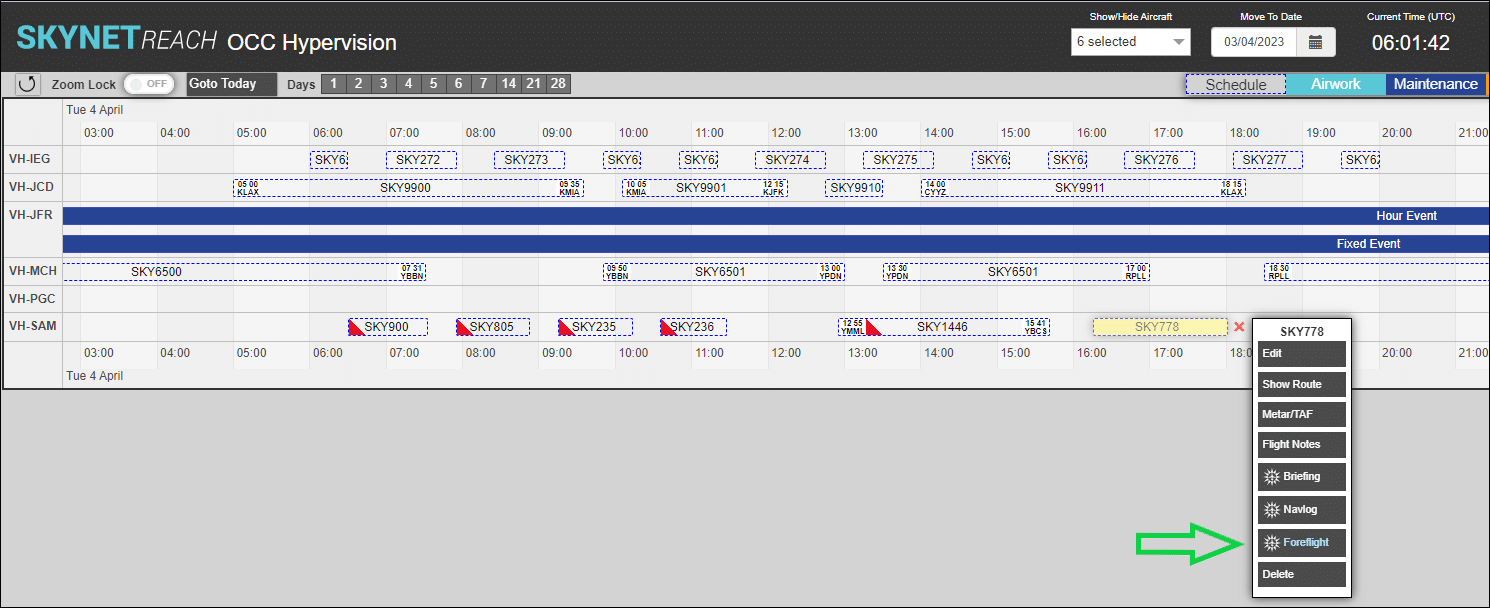
Task: Select Metar/TAF from the SKY778 menu
Action: click(1301, 413)
